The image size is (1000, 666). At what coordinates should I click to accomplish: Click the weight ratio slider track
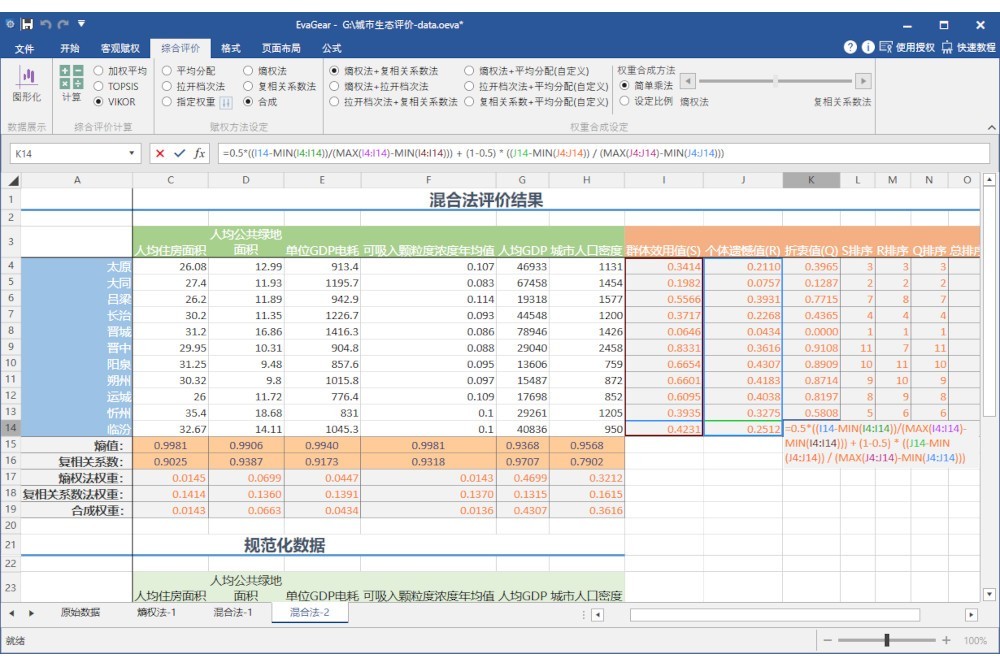775,81
